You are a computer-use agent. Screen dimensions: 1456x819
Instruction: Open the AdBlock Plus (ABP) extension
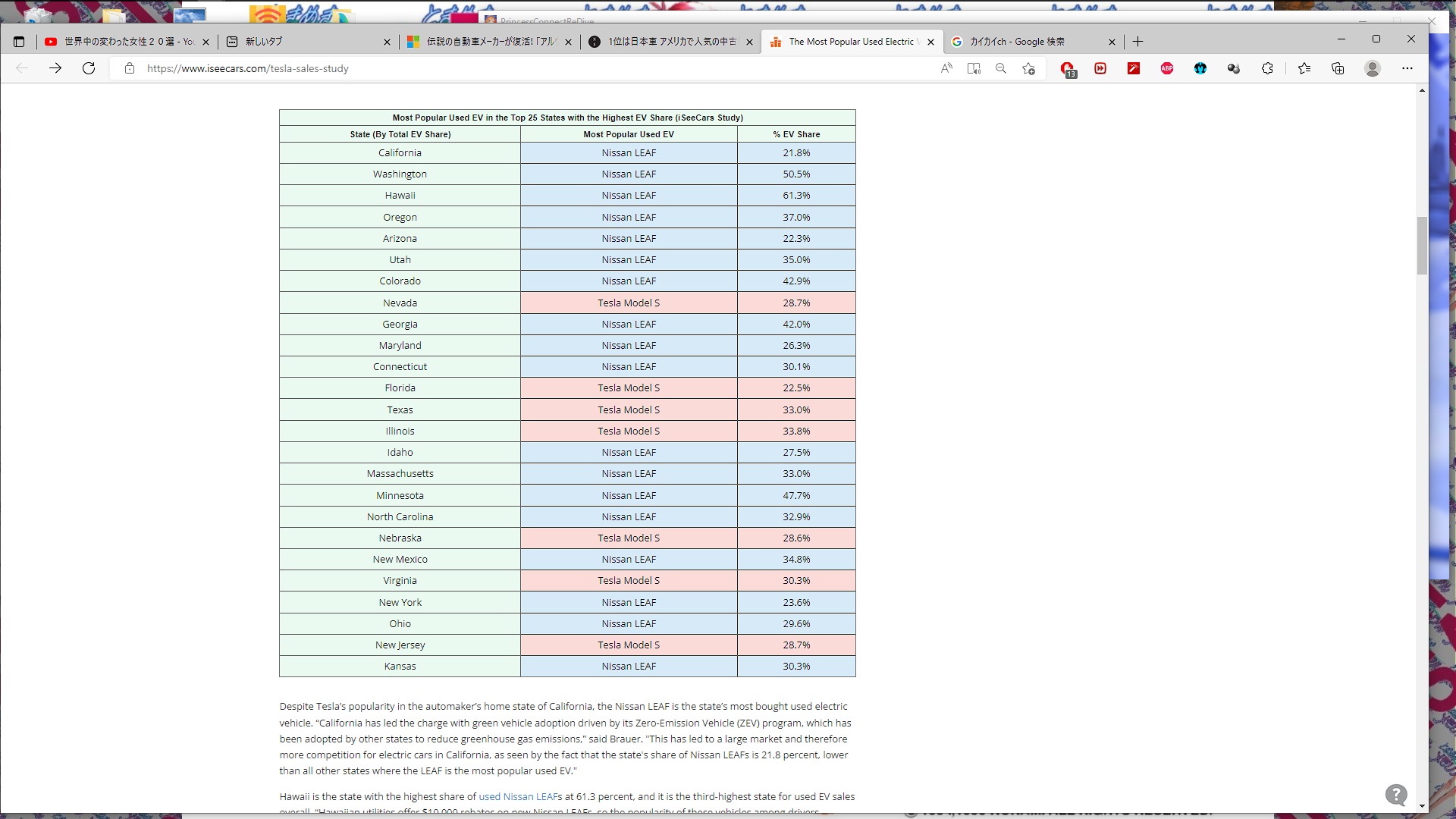tap(1167, 68)
